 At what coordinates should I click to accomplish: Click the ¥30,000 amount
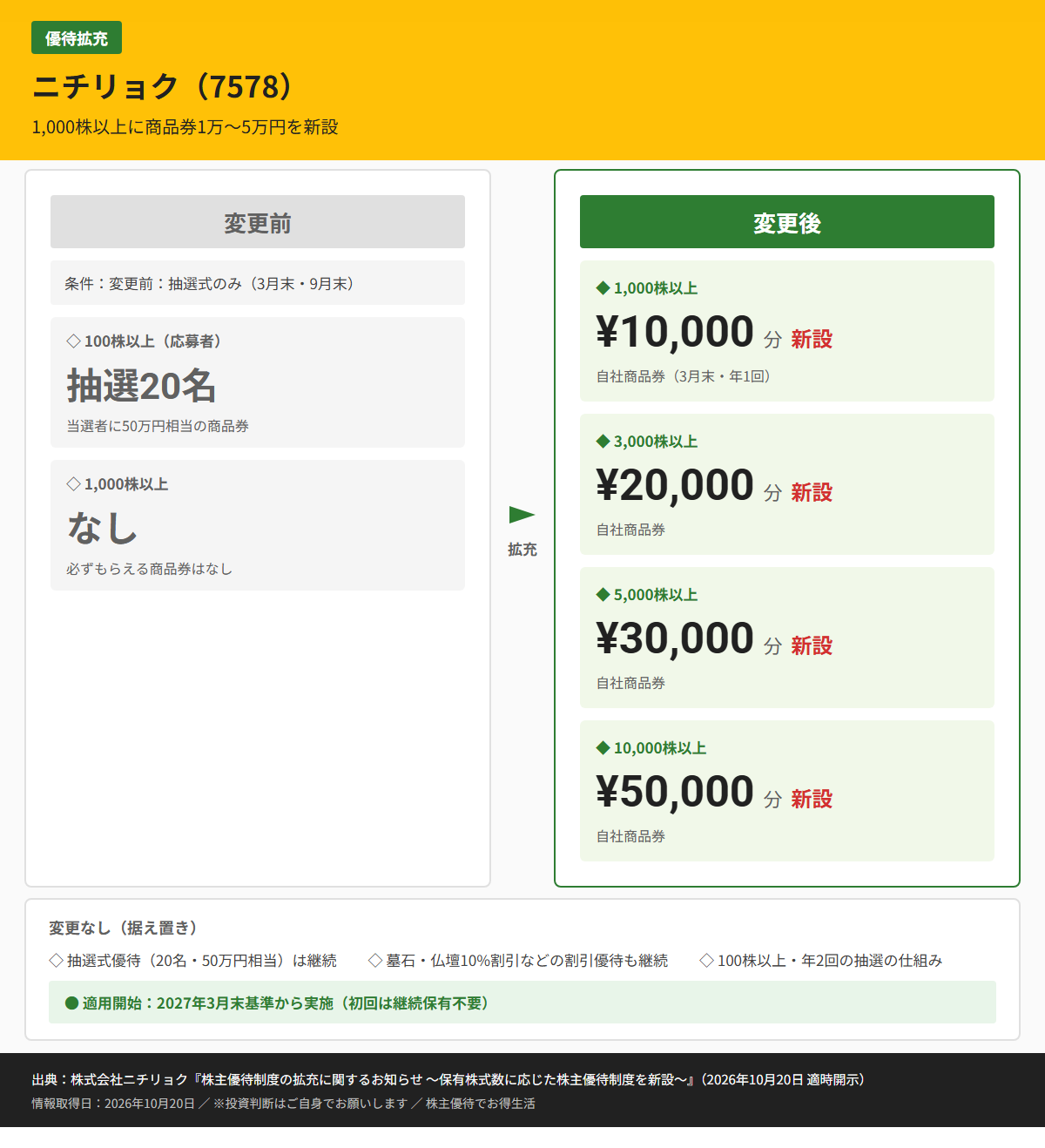pos(675,638)
